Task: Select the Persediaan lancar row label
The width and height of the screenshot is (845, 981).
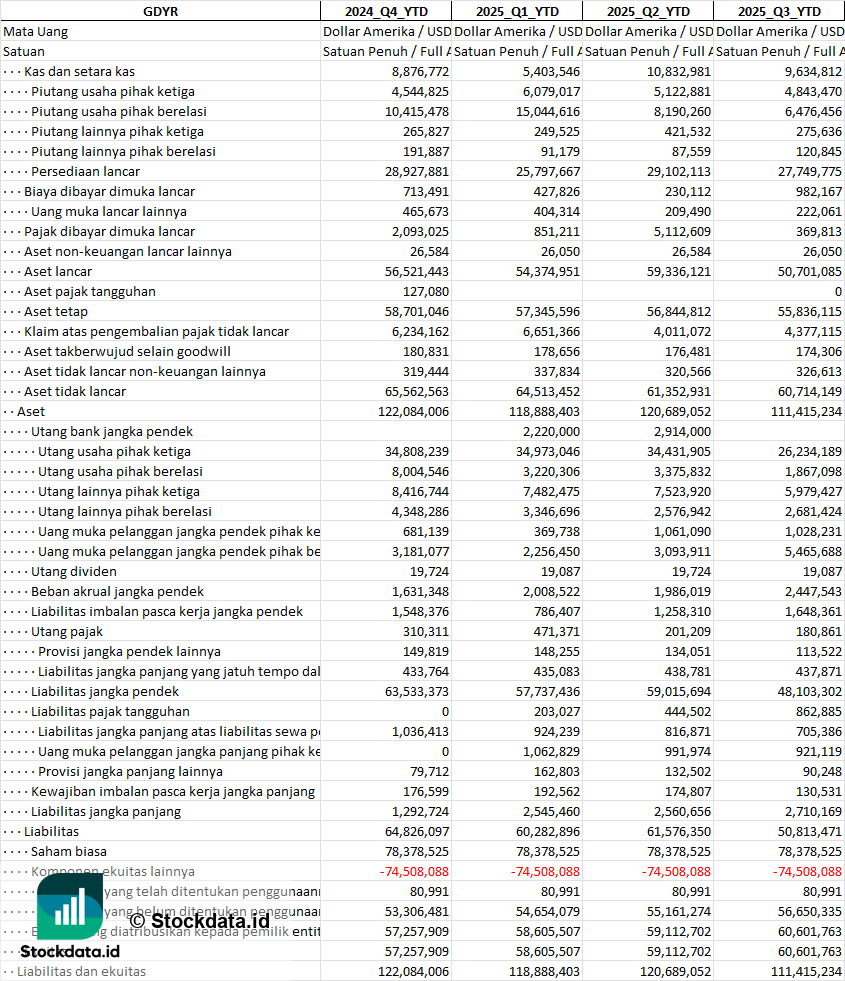Action: (x=86, y=171)
